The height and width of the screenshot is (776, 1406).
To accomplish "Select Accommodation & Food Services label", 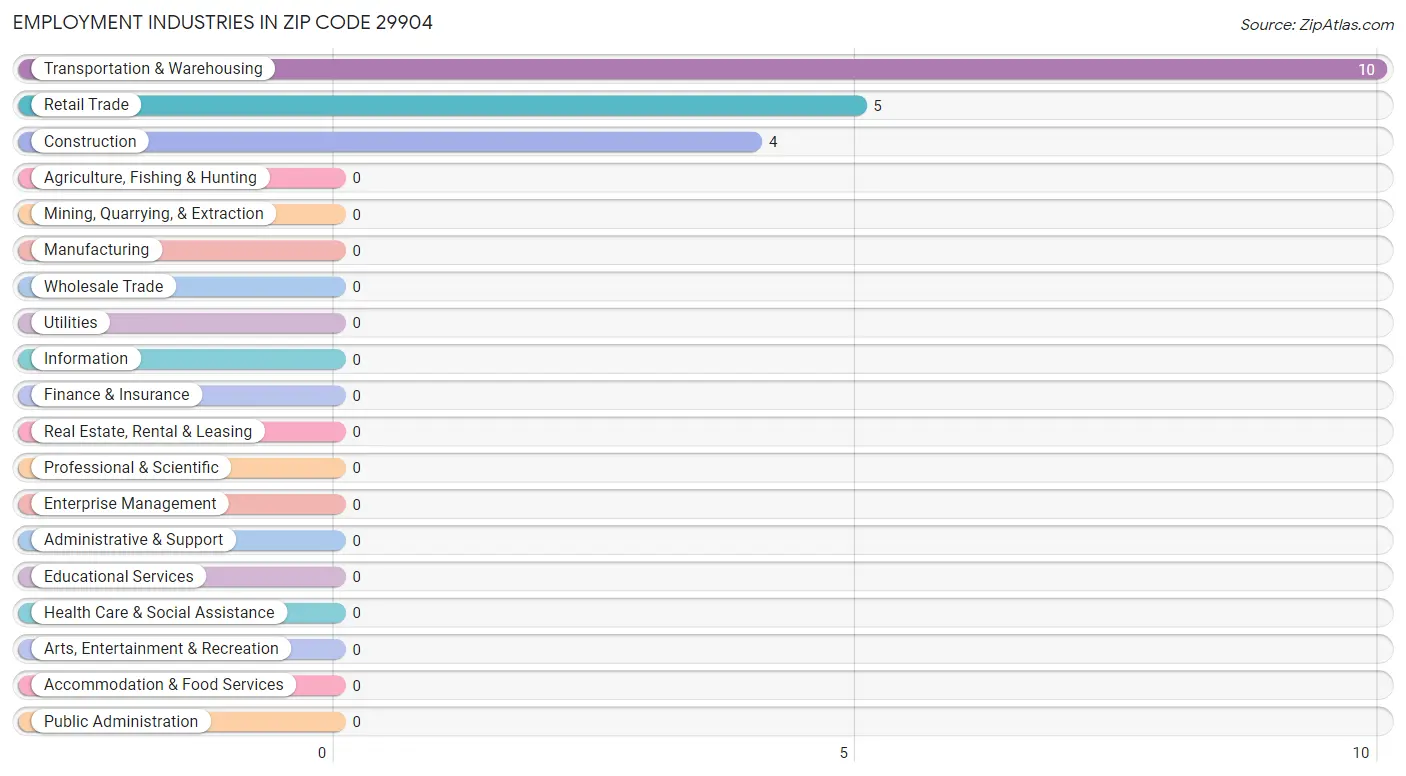I will click(164, 685).
